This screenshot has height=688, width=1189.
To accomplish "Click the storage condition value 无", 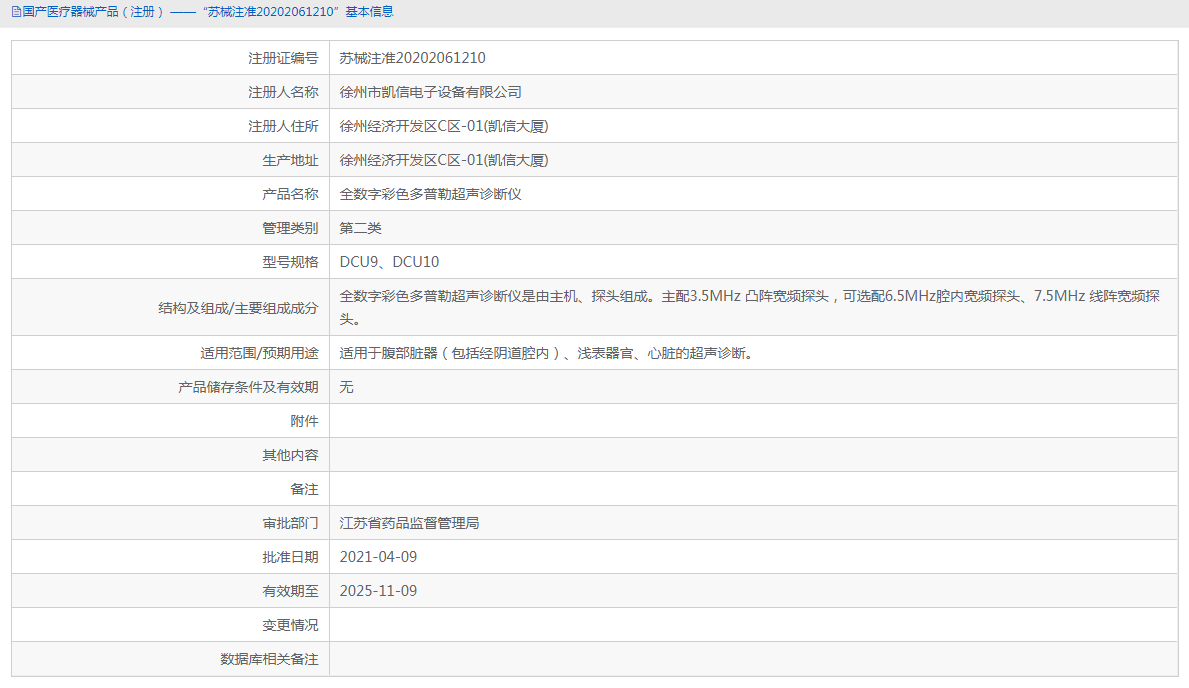I will [x=347, y=388].
